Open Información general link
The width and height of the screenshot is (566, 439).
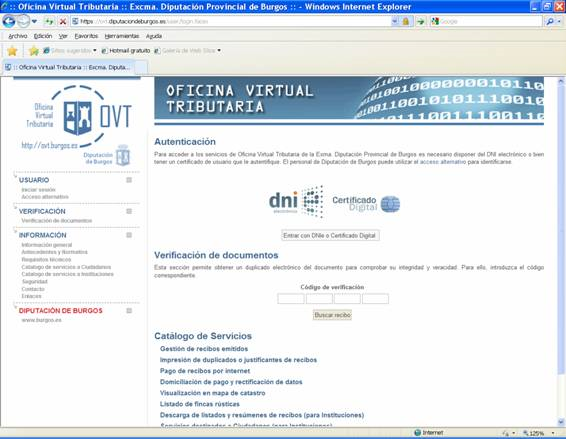click(47, 245)
